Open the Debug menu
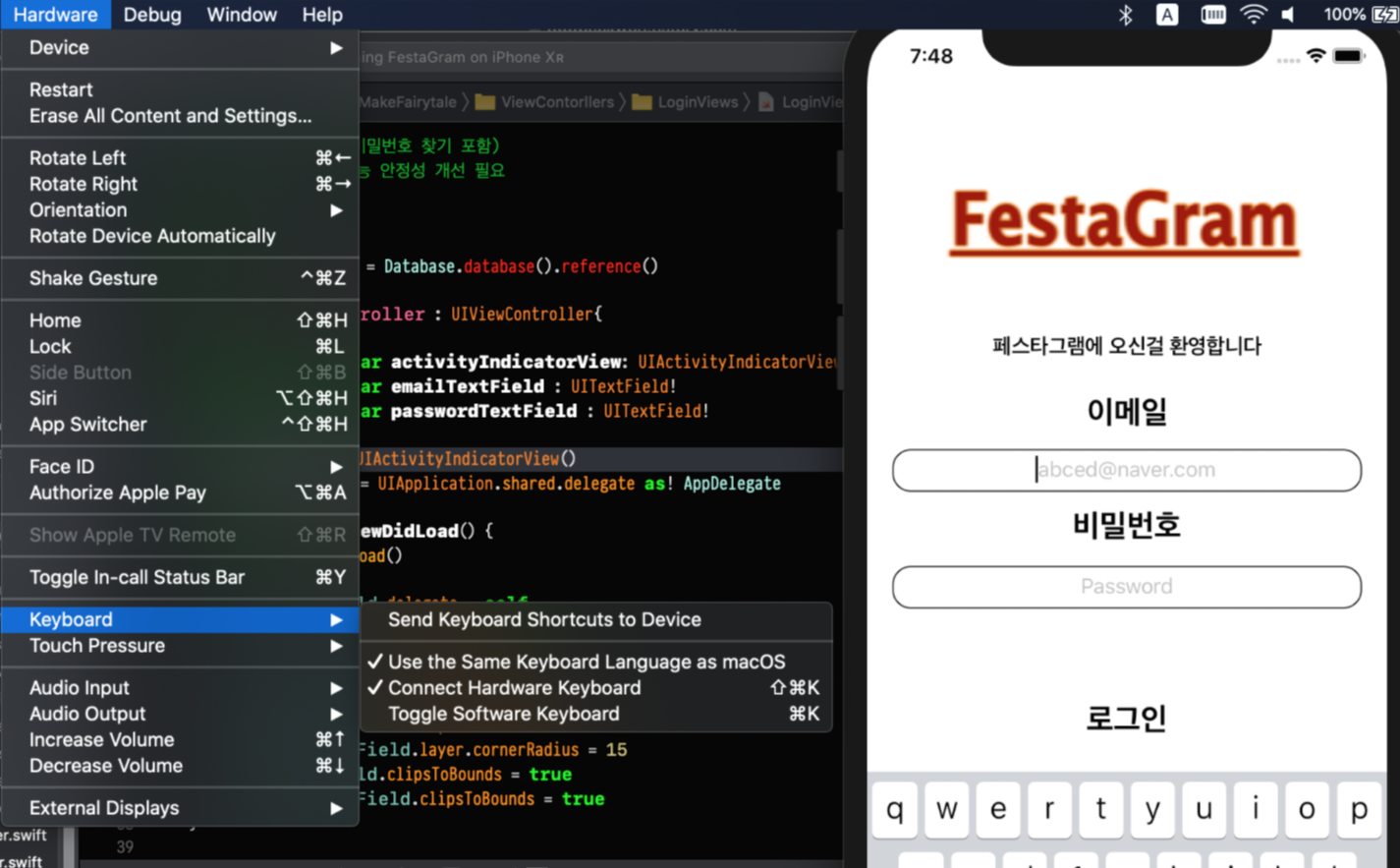Image resolution: width=1400 pixels, height=868 pixels. coord(151,15)
